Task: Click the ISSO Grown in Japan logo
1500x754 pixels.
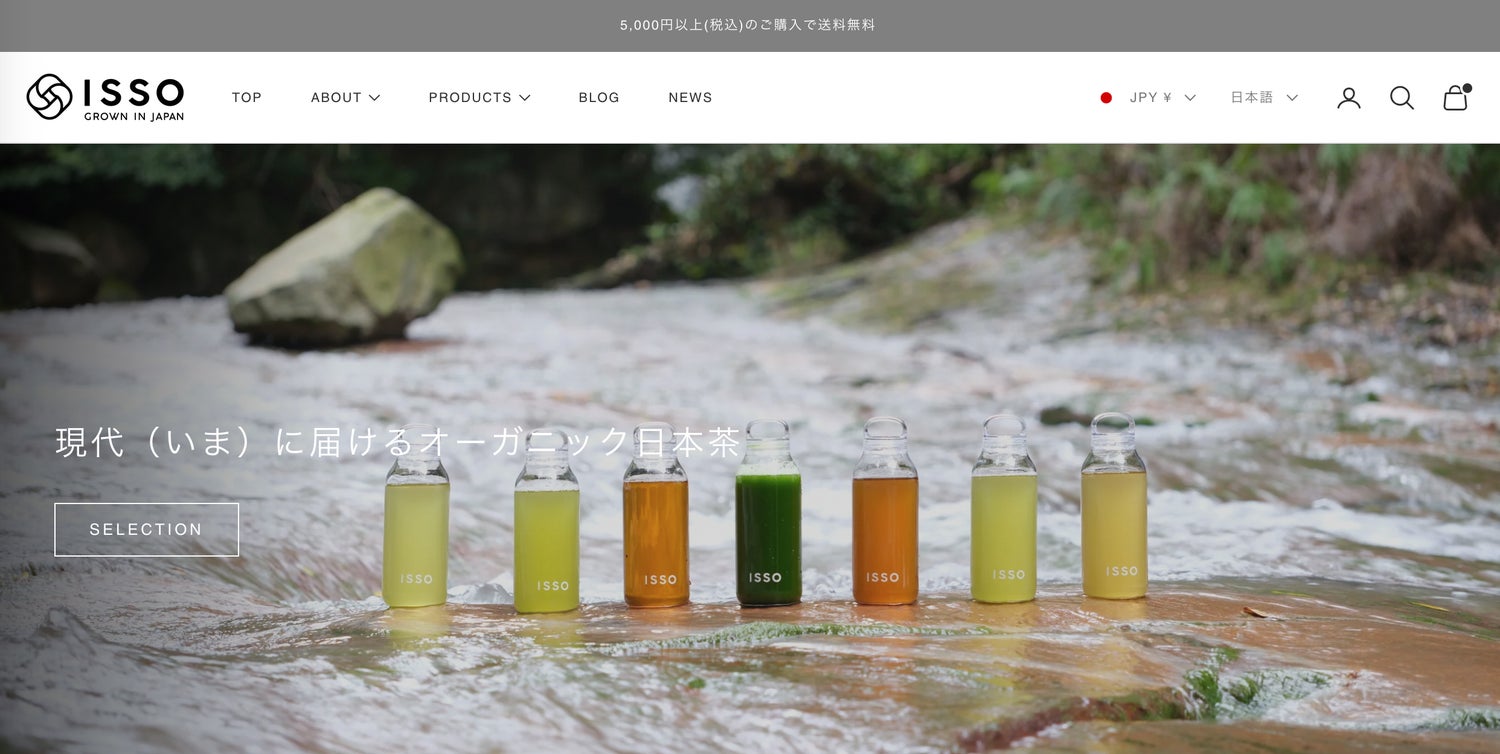Action: (105, 97)
